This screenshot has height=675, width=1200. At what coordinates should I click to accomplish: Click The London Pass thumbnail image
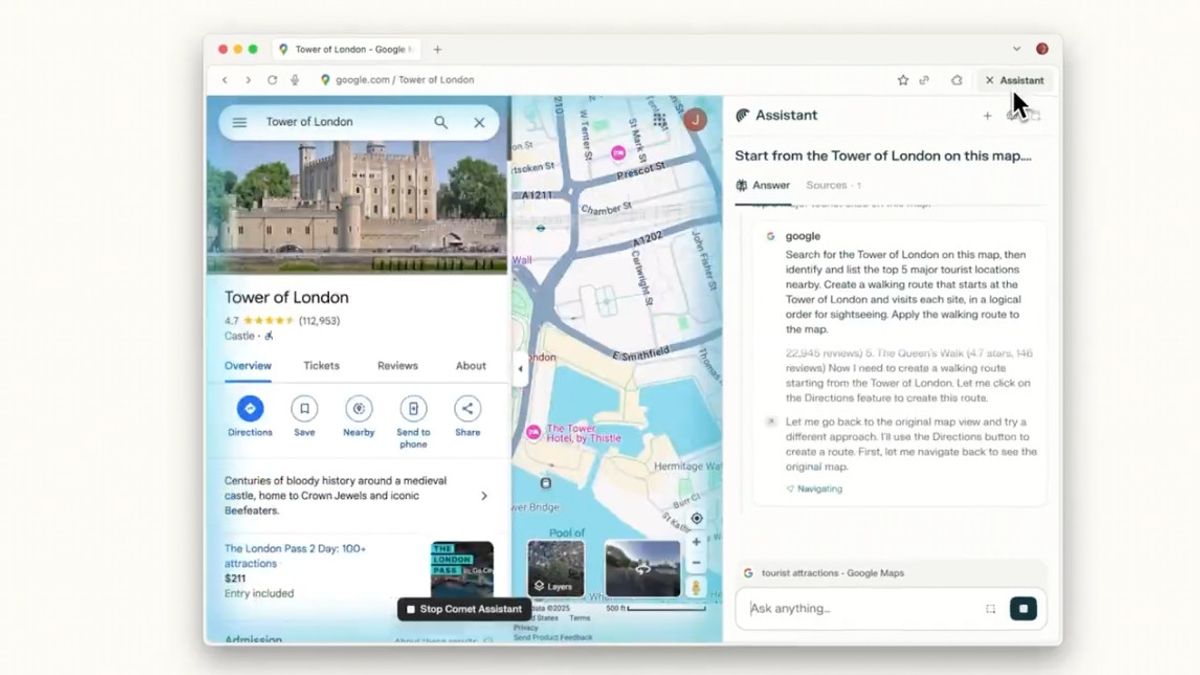[x=462, y=568]
